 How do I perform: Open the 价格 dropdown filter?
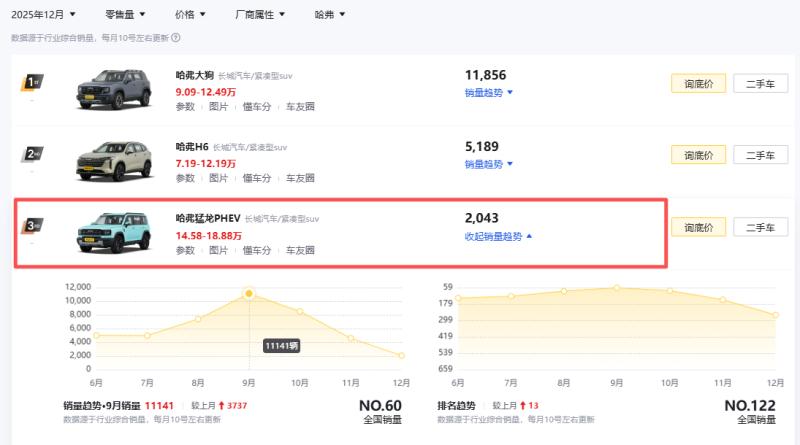[x=190, y=14]
